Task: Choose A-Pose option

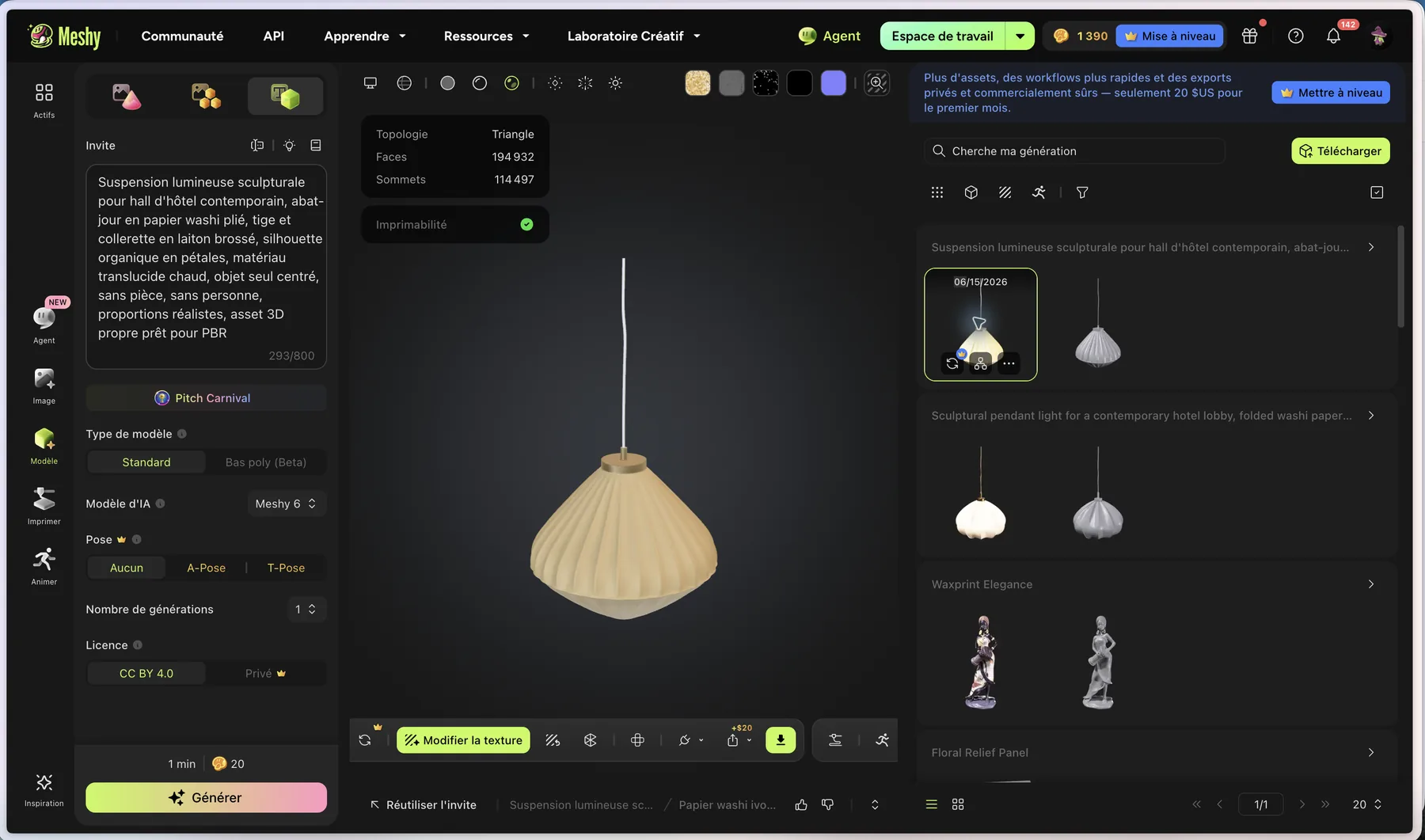Action: 206,568
